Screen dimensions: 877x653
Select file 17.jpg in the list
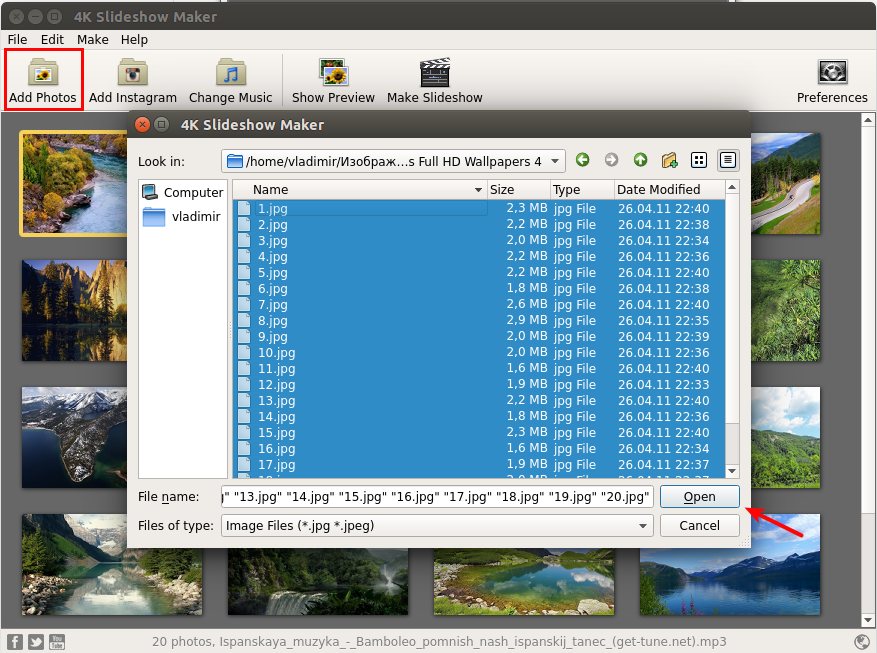(x=479, y=465)
